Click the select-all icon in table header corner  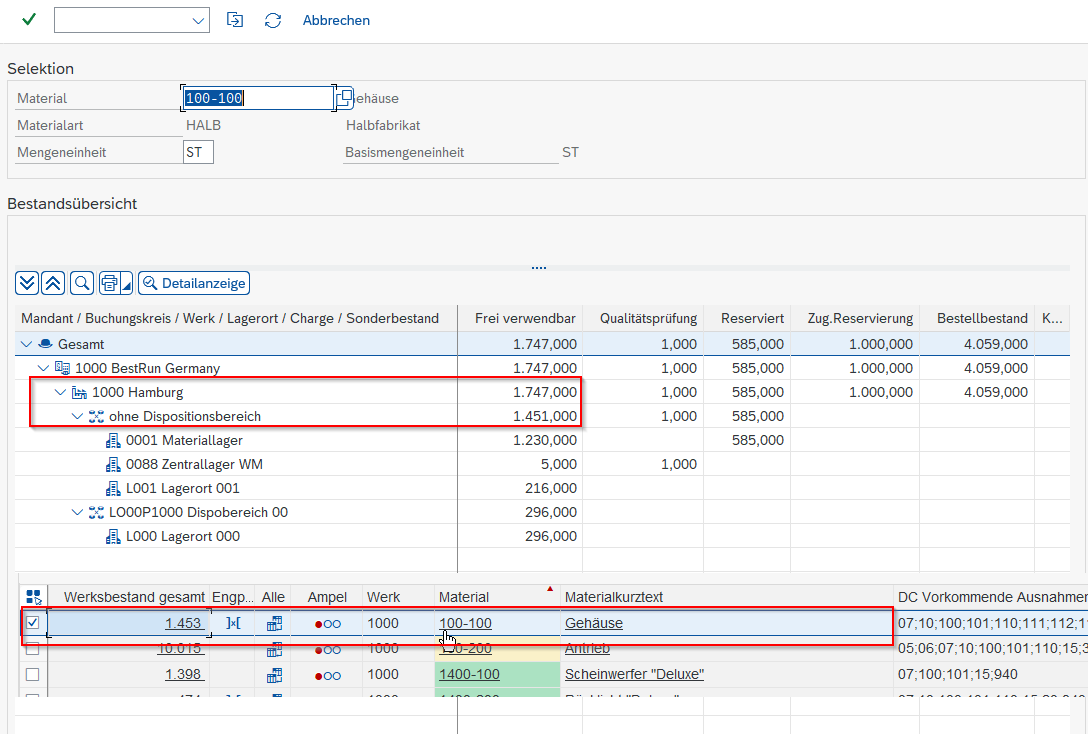tap(33, 597)
